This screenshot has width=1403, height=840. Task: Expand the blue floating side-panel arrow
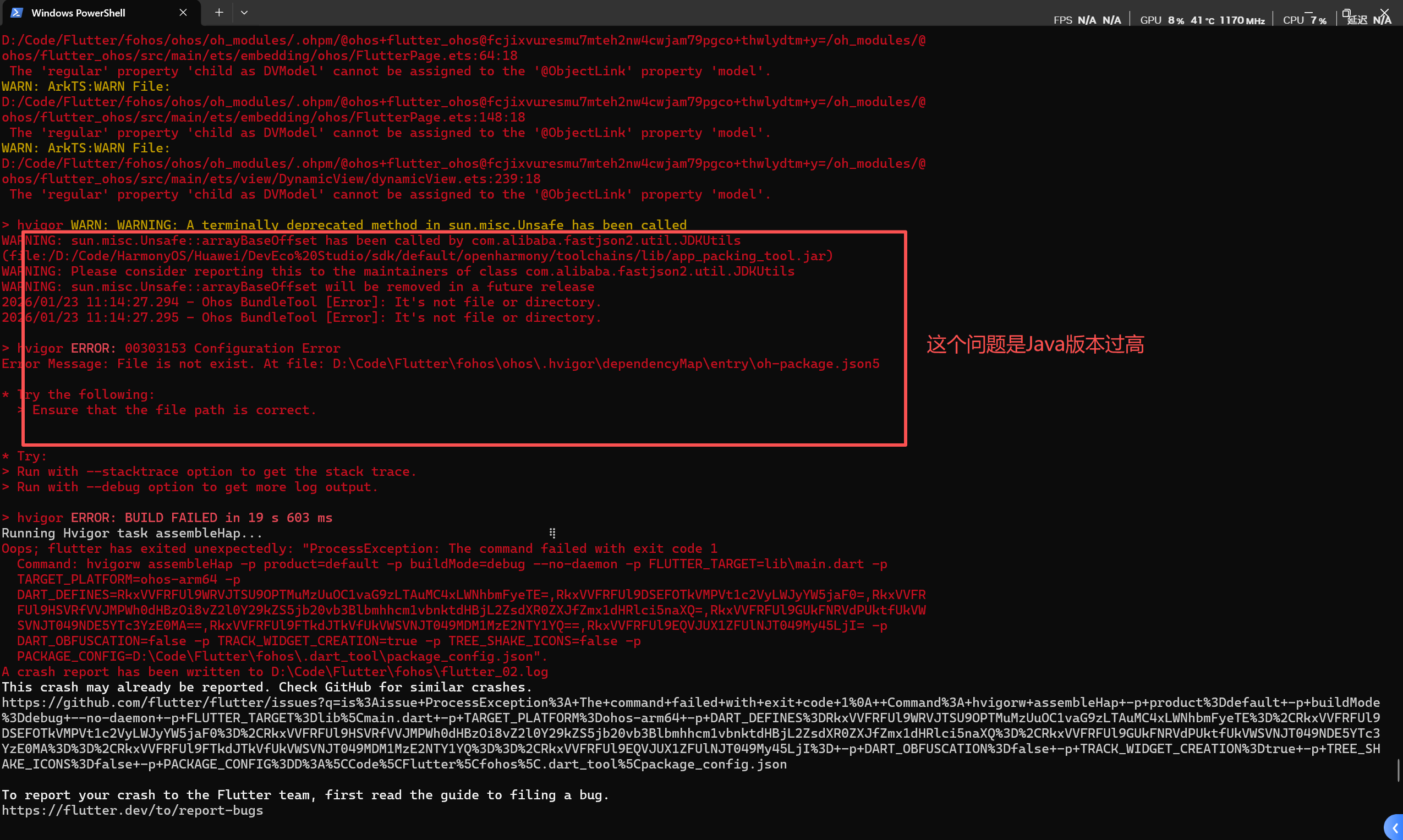(x=1394, y=828)
